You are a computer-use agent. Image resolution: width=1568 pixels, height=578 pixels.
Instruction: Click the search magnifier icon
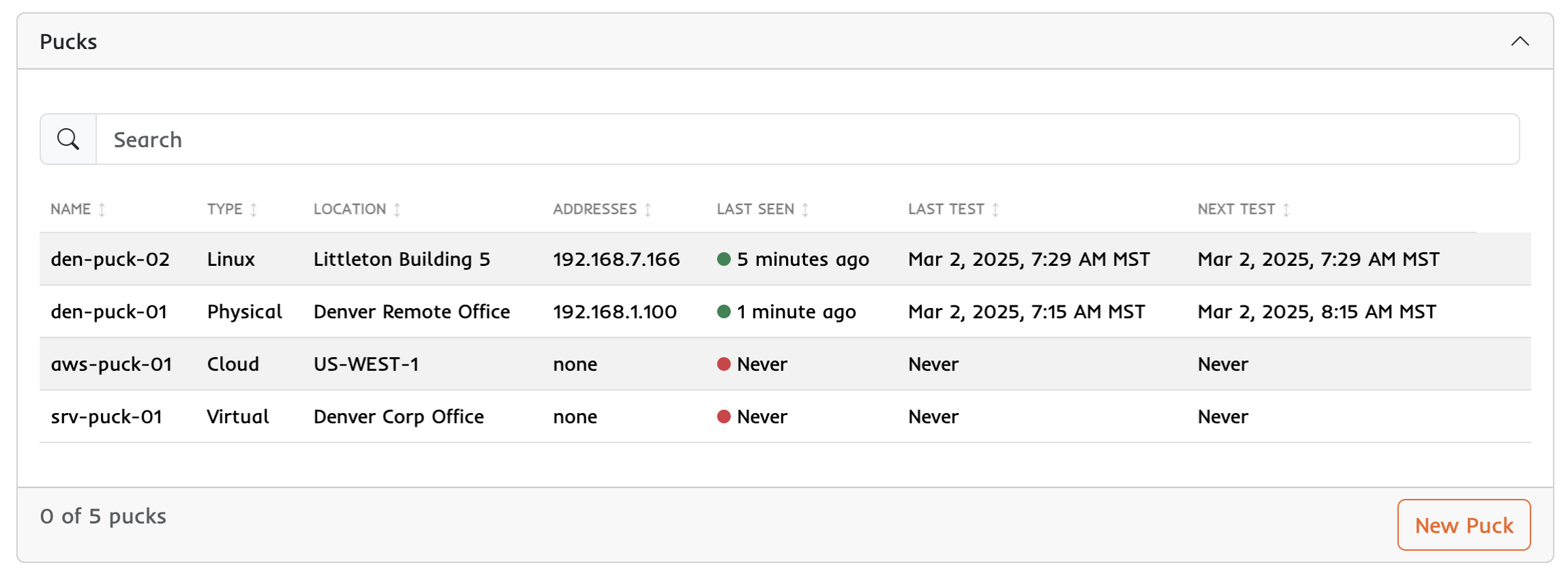pos(68,140)
